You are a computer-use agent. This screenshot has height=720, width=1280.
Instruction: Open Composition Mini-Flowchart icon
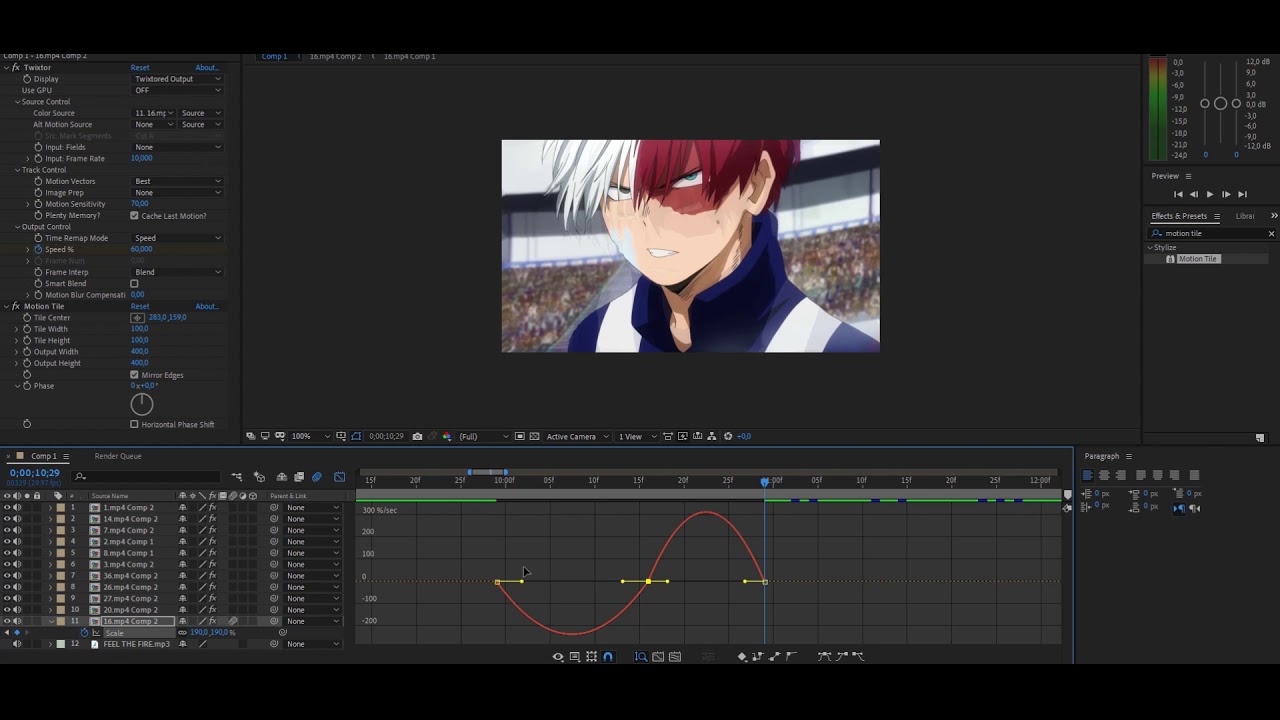pos(237,477)
